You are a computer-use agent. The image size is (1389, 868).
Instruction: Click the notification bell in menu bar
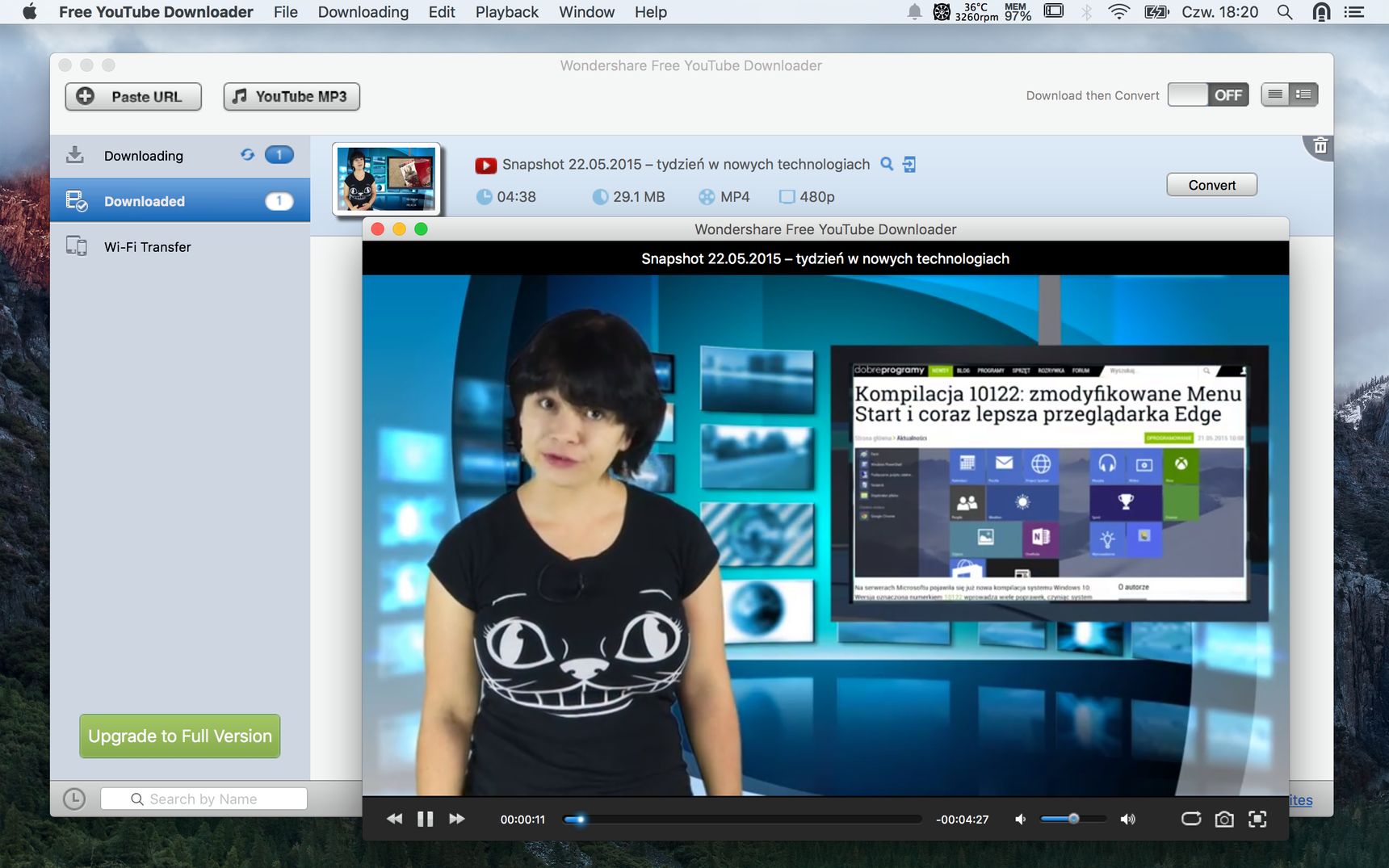(x=914, y=11)
